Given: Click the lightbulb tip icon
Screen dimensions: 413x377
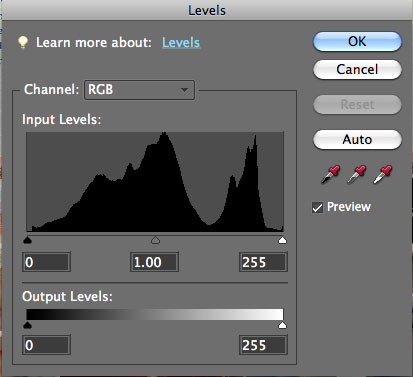Looking at the screenshot, I should coord(23,42).
